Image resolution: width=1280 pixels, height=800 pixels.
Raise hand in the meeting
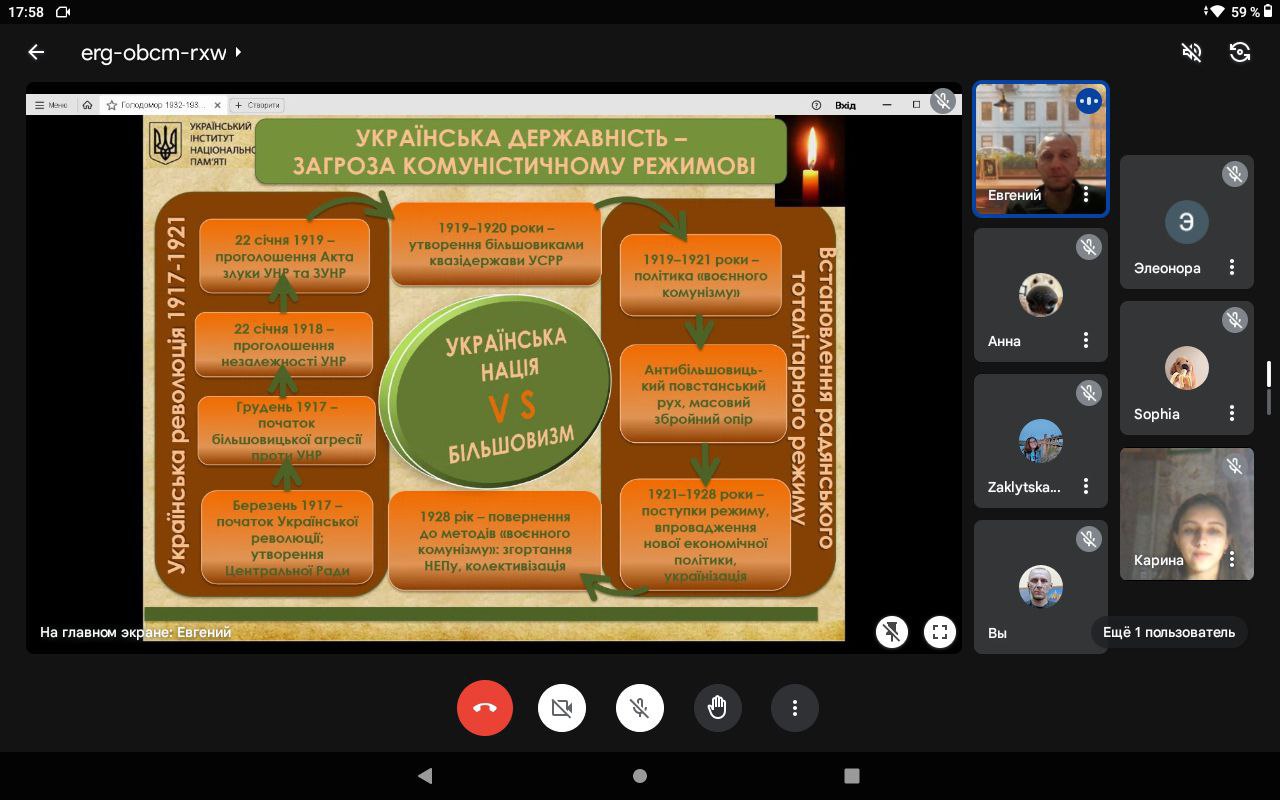pos(717,708)
